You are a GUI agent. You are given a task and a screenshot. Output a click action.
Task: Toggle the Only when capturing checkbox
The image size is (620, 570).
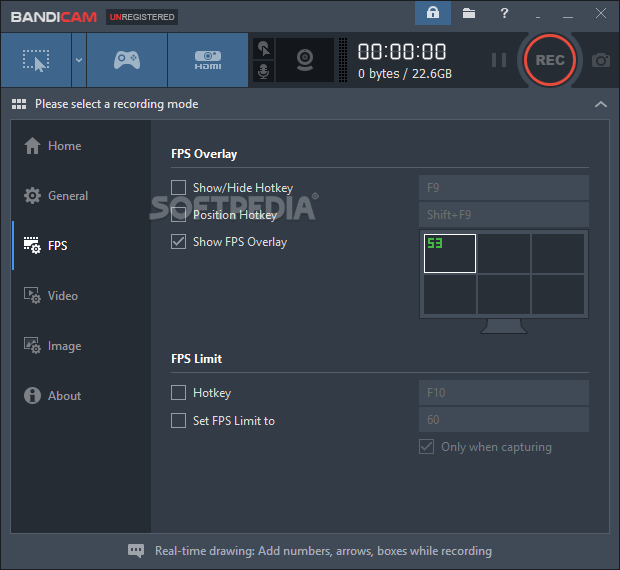click(426, 447)
